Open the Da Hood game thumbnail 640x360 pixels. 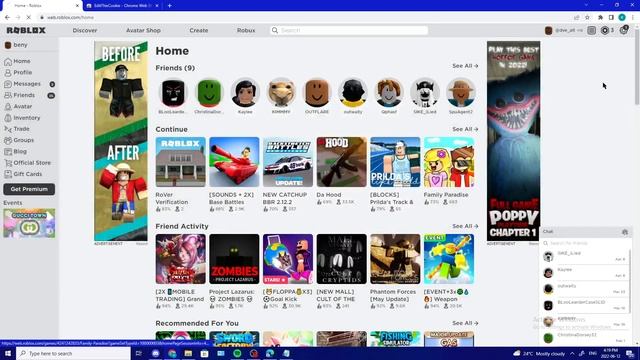tap(341, 162)
